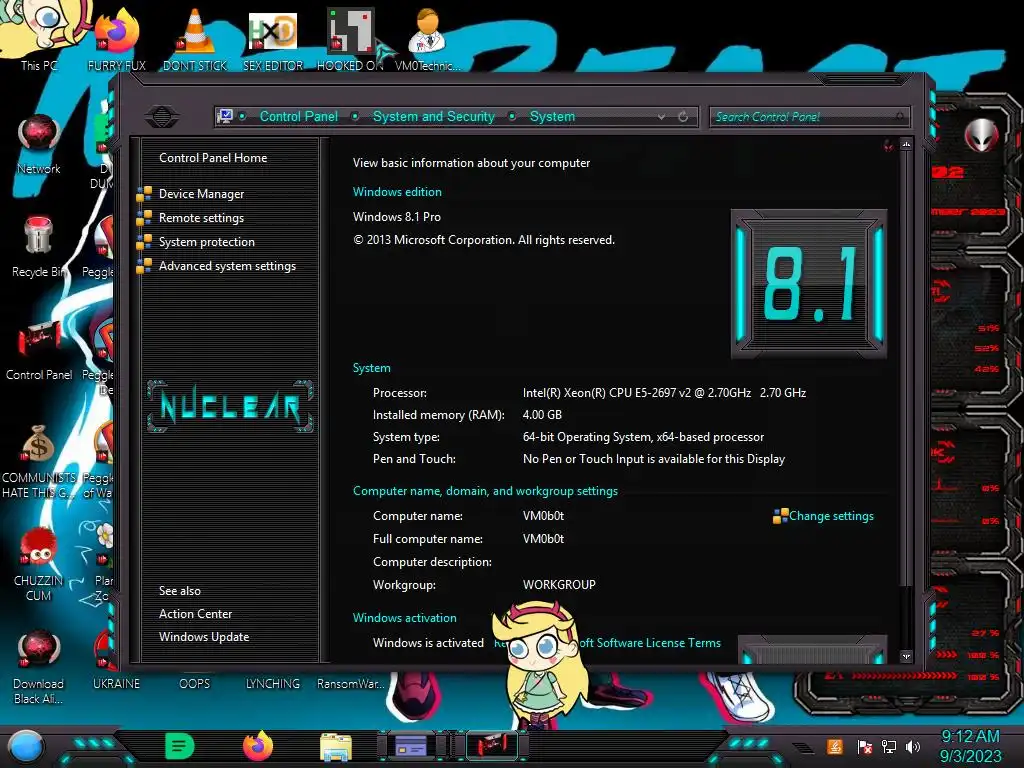Screen dimensions: 1024x768
Task: Open the network tray icon
Action: click(889, 746)
